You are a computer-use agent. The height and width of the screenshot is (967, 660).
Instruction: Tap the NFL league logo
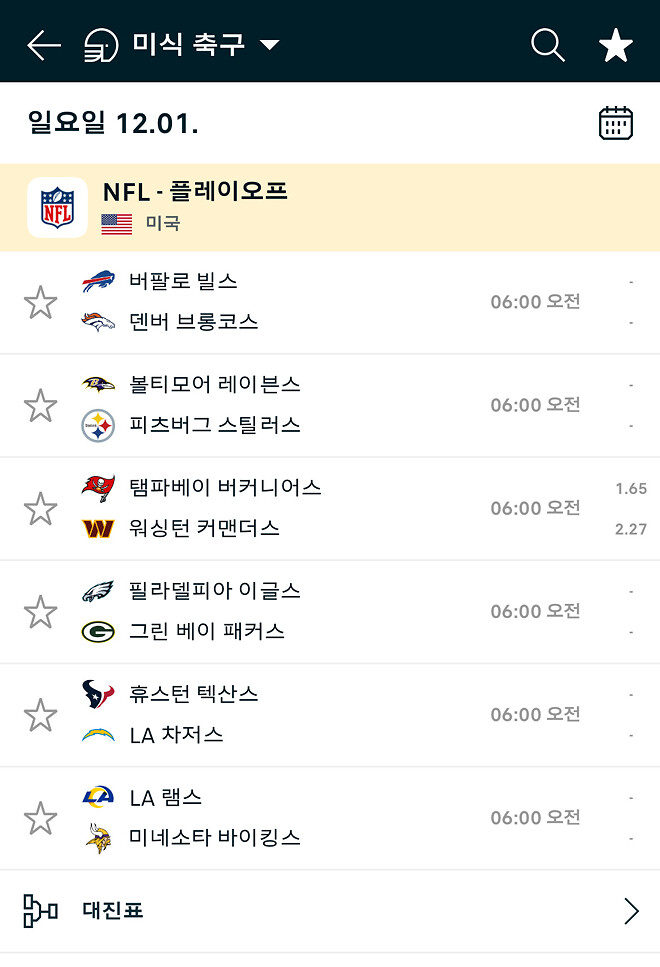[x=56, y=207]
